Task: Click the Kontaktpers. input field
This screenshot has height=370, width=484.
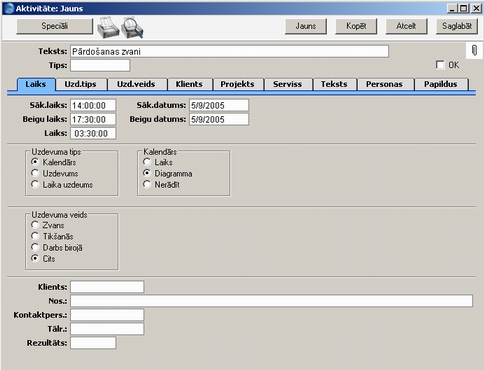Action: coord(107,315)
